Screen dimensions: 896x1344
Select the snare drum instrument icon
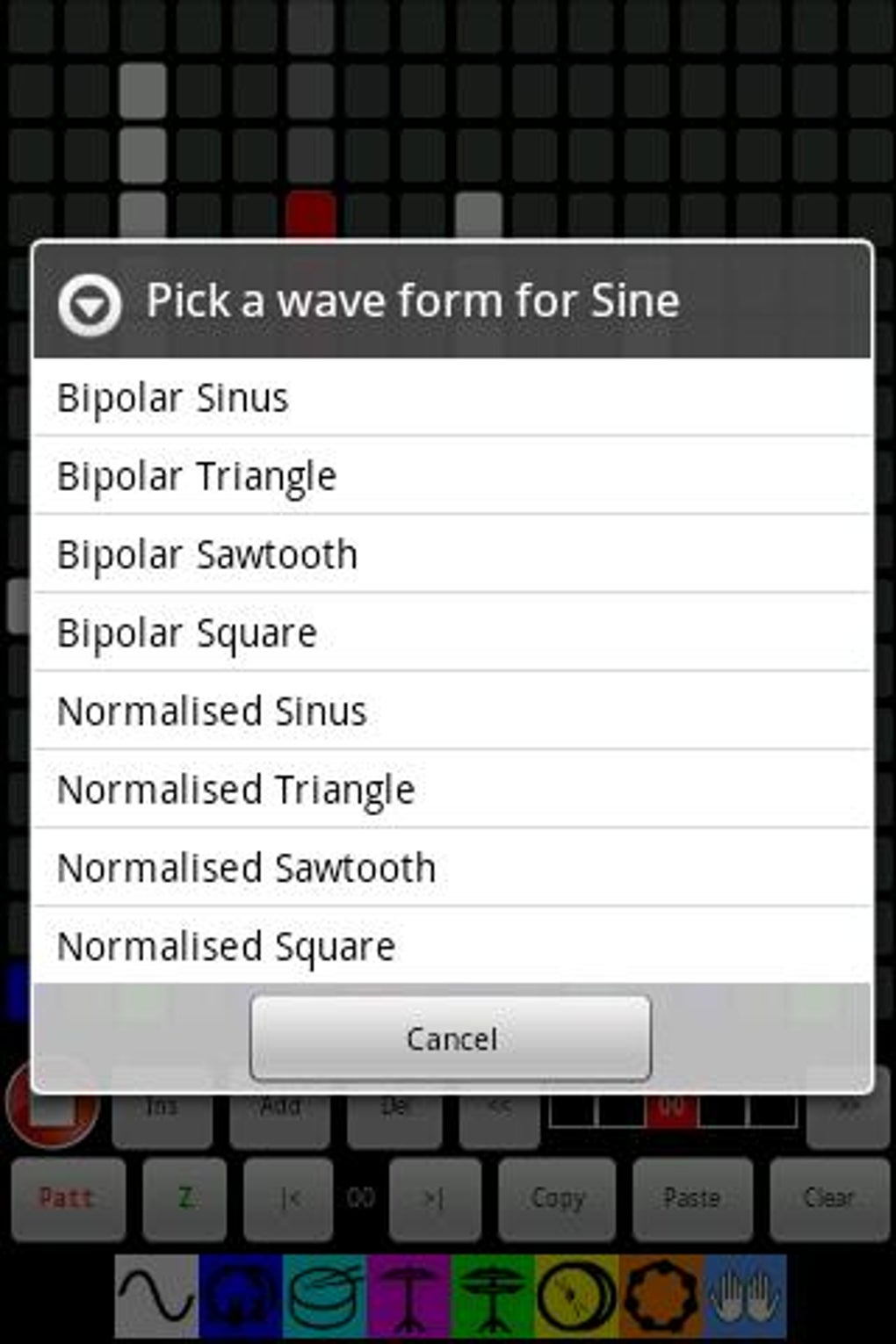(324, 1297)
